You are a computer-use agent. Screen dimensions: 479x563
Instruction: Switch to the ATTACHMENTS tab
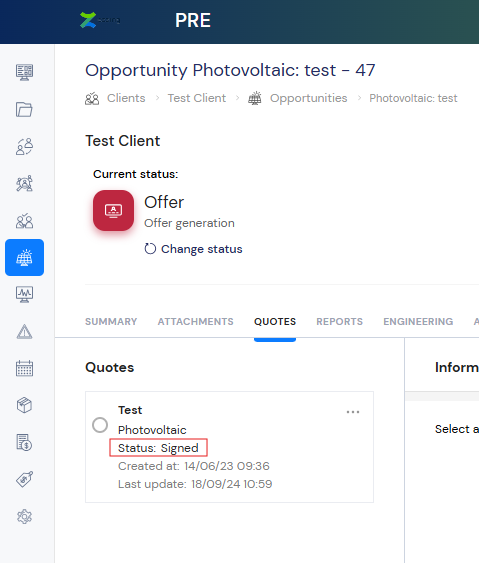pos(196,321)
